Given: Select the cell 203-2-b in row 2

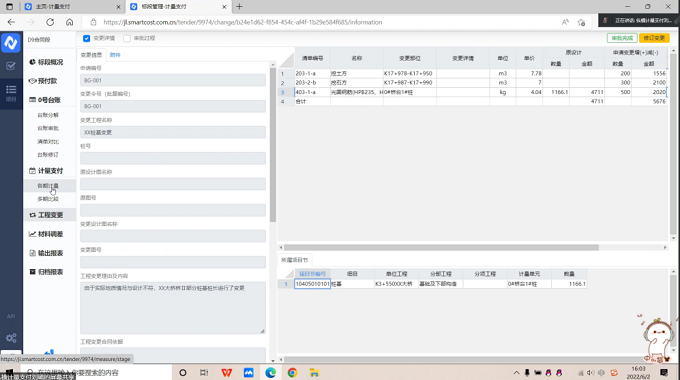Looking at the screenshot, I should (x=312, y=82).
